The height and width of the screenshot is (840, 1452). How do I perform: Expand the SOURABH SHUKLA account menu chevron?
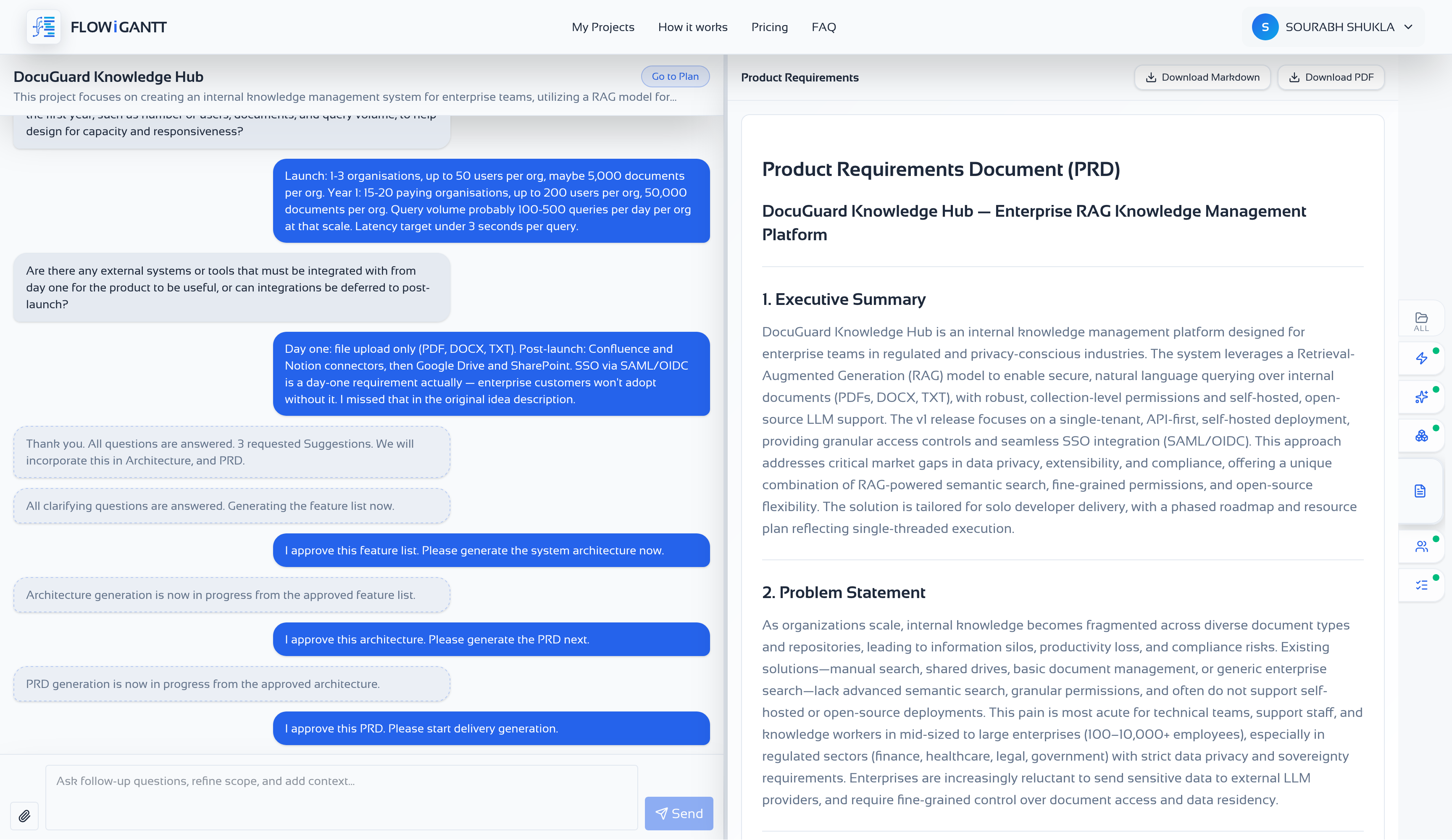coord(1408,27)
